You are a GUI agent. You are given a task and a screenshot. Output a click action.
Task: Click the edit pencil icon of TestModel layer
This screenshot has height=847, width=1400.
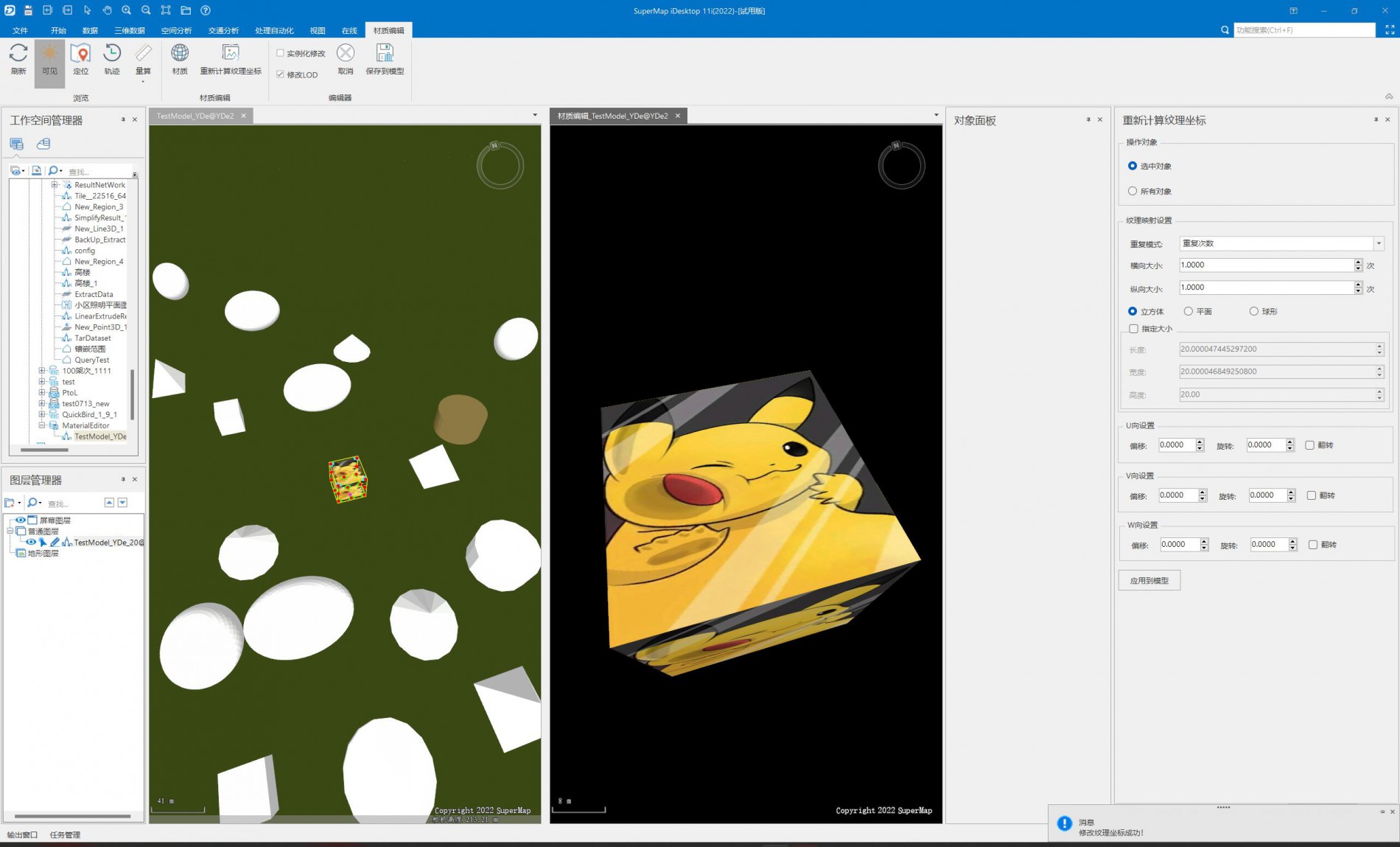[x=55, y=542]
